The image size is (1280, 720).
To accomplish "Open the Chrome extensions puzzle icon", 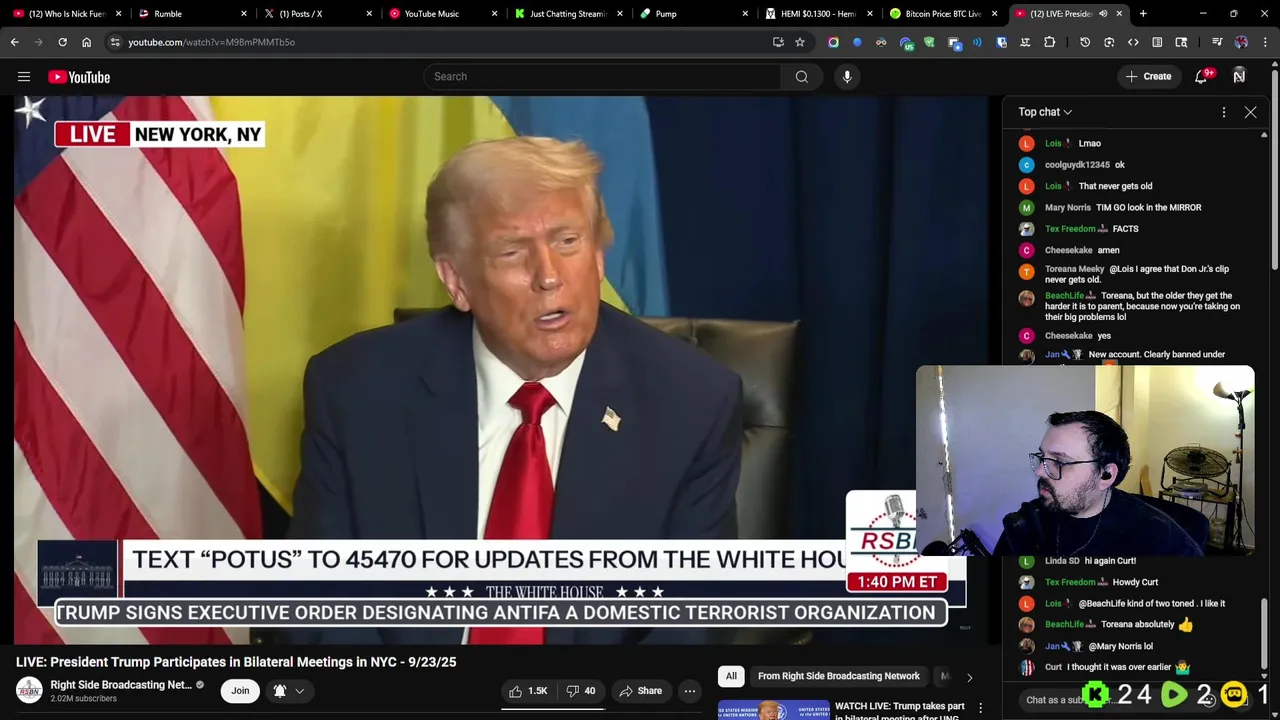I will (1049, 42).
